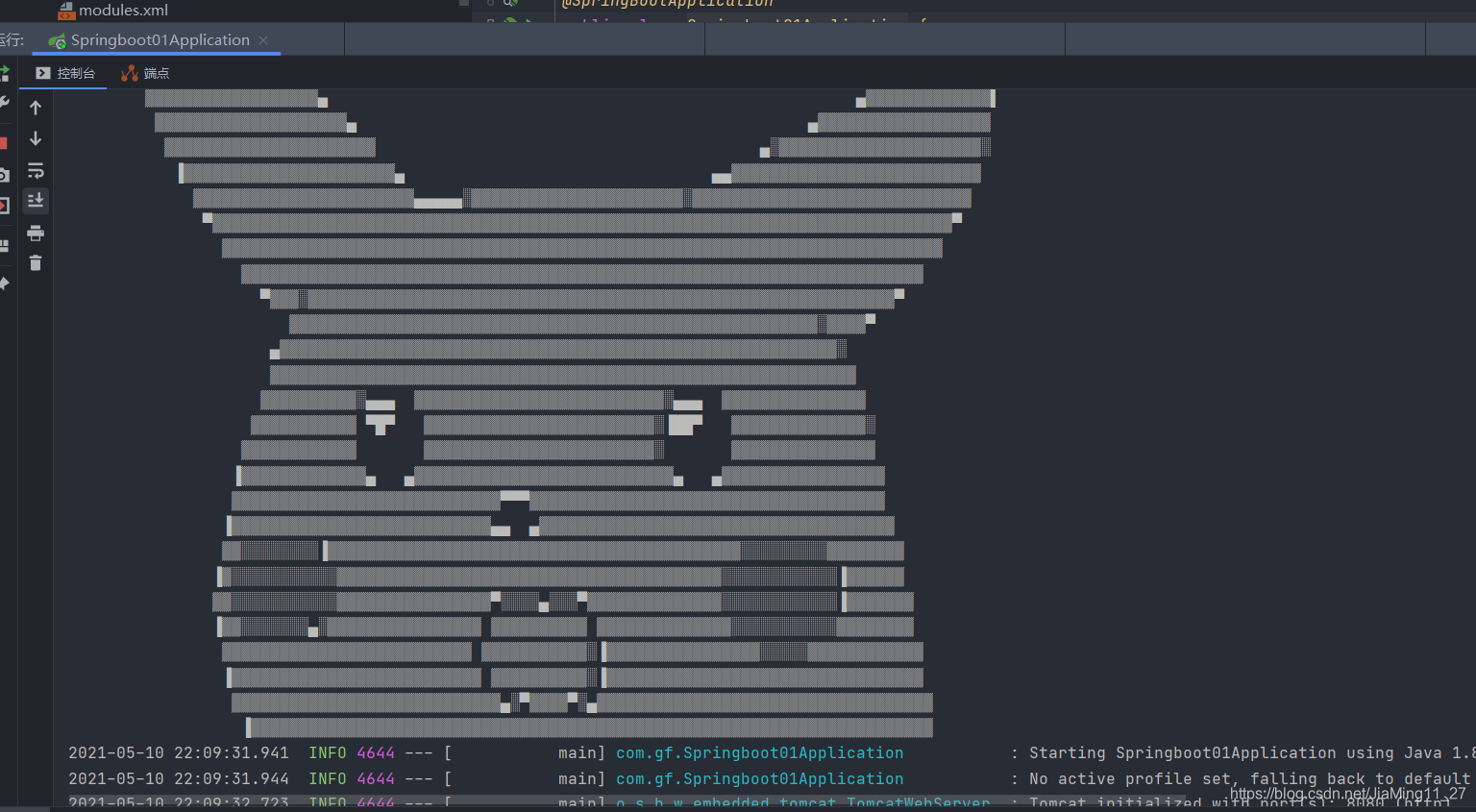The height and width of the screenshot is (812, 1476).
Task: Dump threads with the camera icon
Action: tap(4, 175)
